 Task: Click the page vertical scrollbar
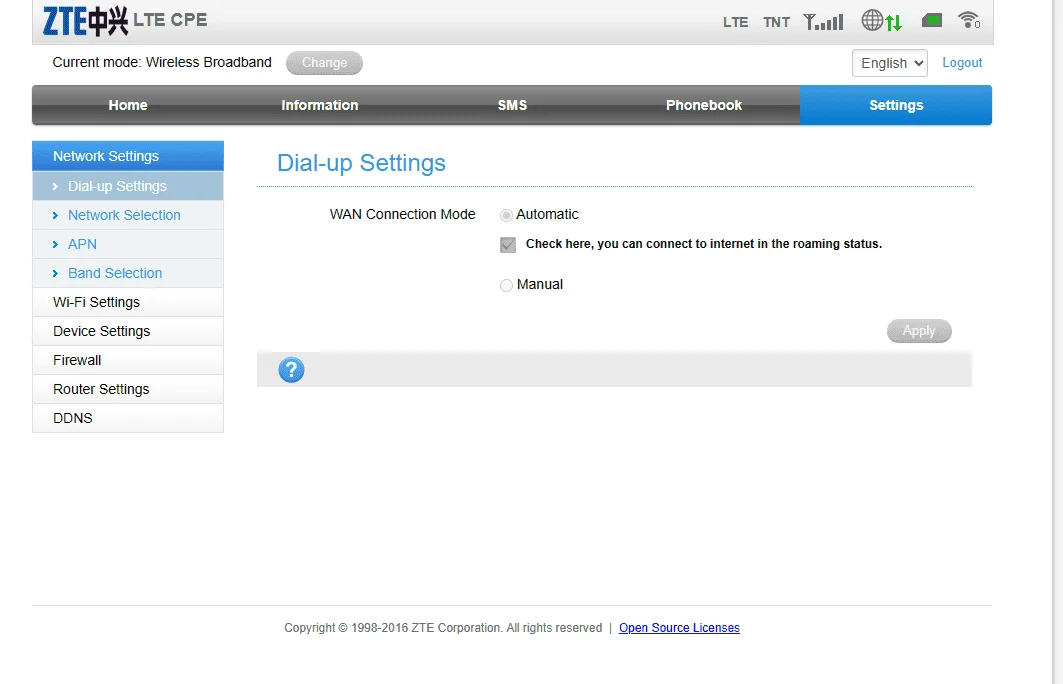point(1058,342)
